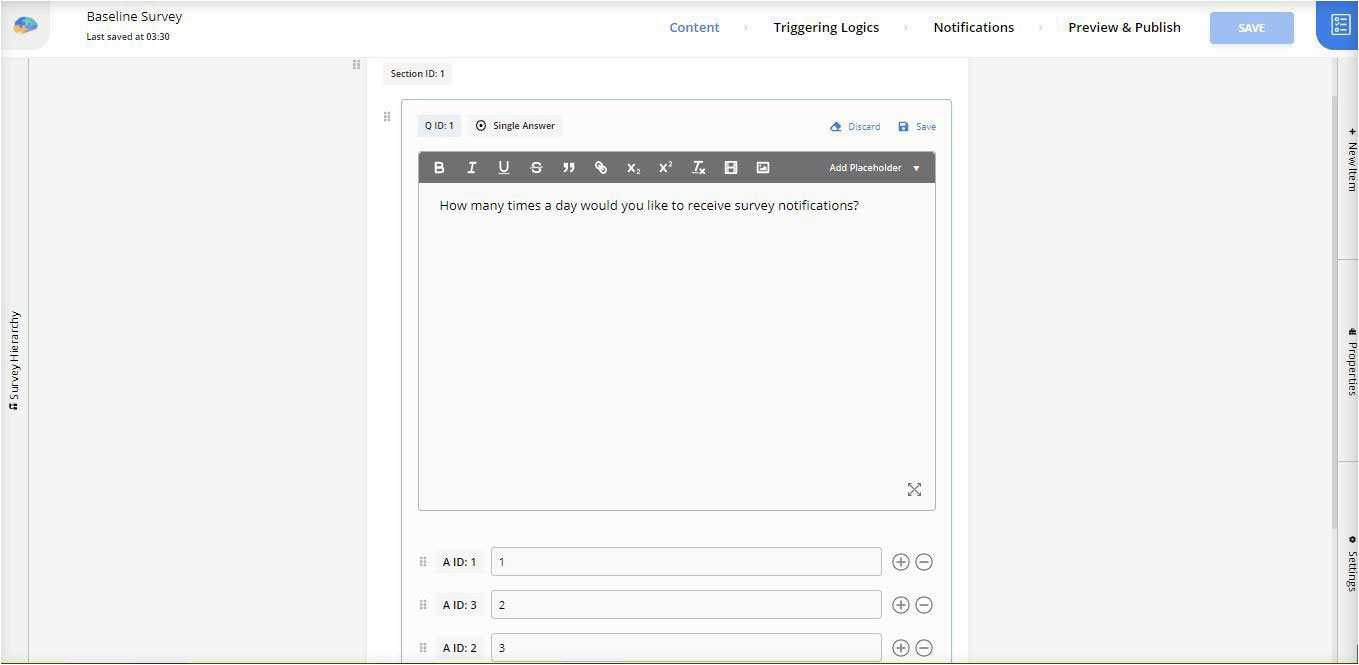This screenshot has width=1359, height=665.
Task: Expand the Survey Hierarchy side panel
Action: point(14,360)
